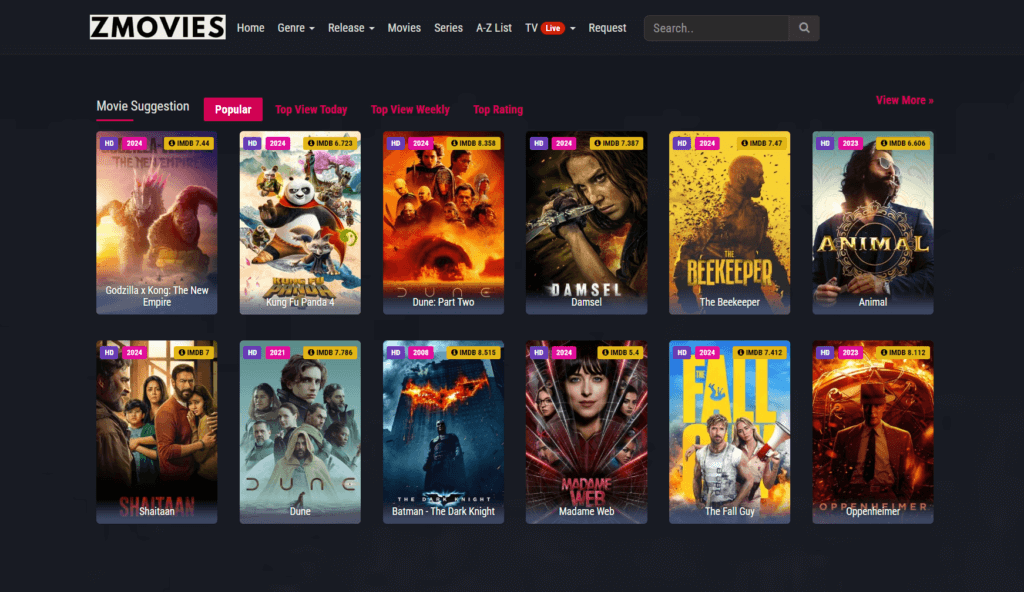Switch to the Top View Today tab

(x=311, y=109)
